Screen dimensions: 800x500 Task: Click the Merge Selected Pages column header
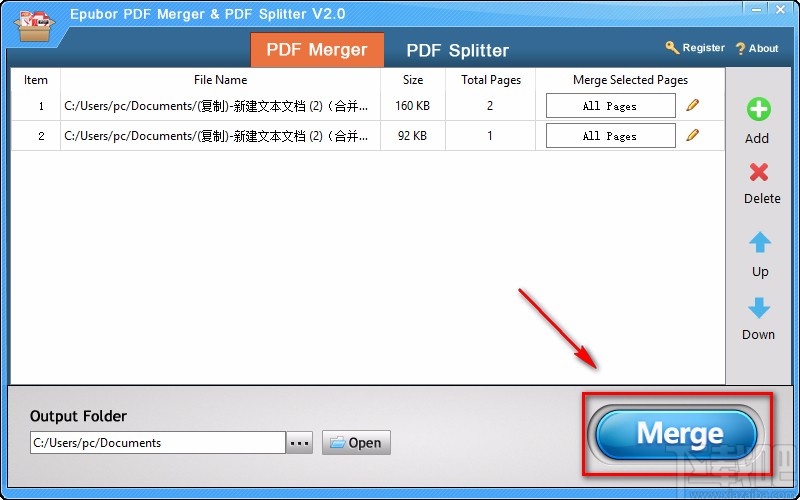[x=630, y=80]
